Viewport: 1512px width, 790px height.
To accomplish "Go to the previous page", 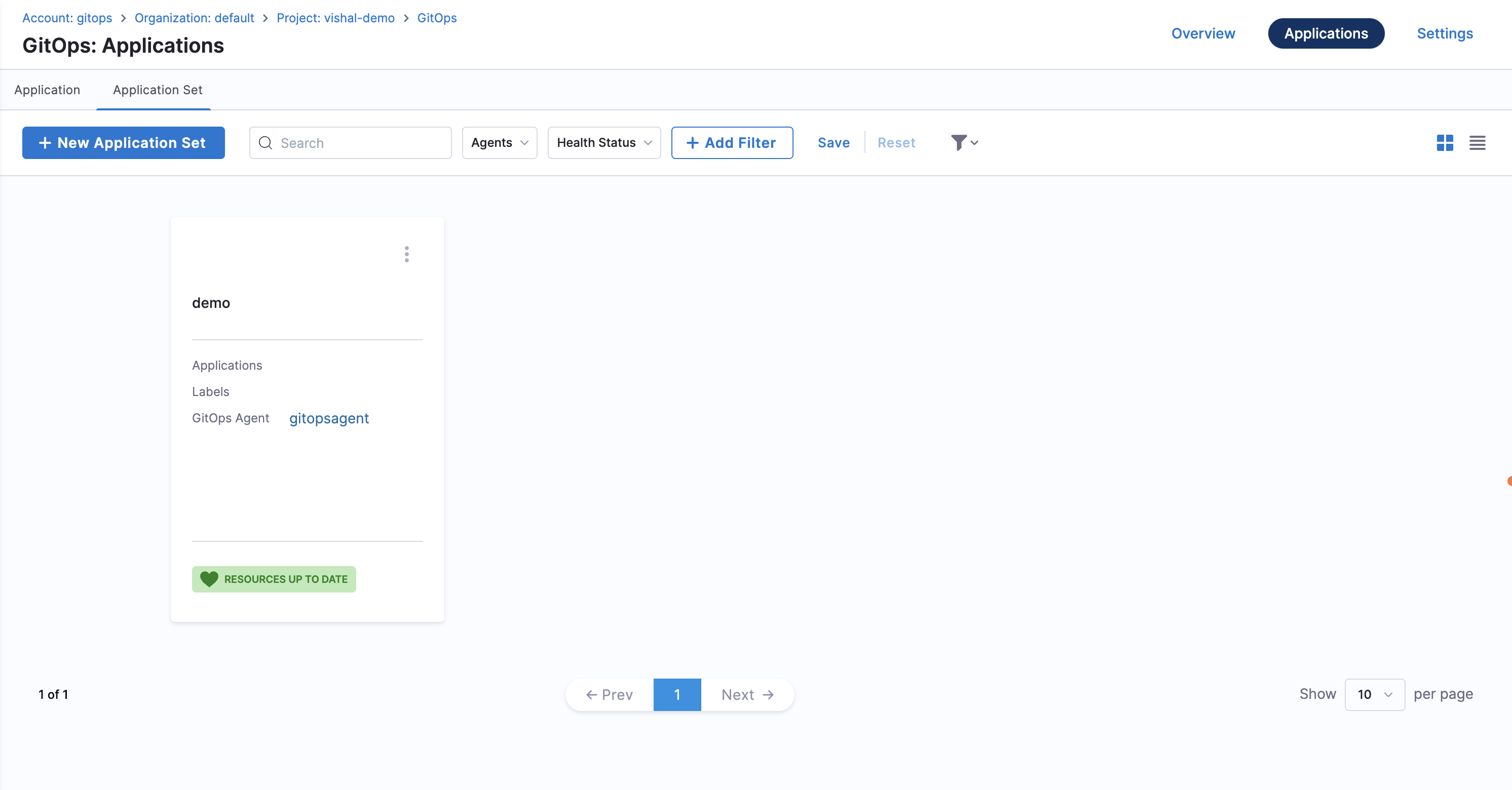I will coord(609,694).
